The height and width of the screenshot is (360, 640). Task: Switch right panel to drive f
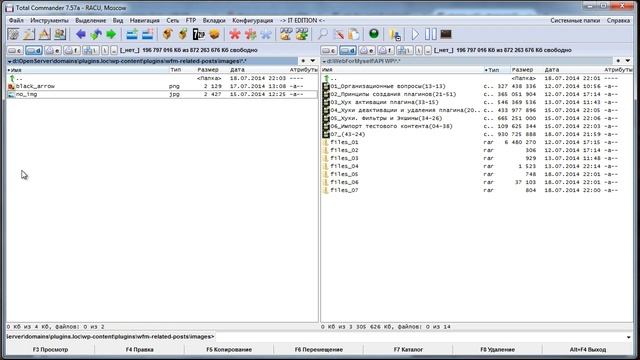tap(385, 50)
